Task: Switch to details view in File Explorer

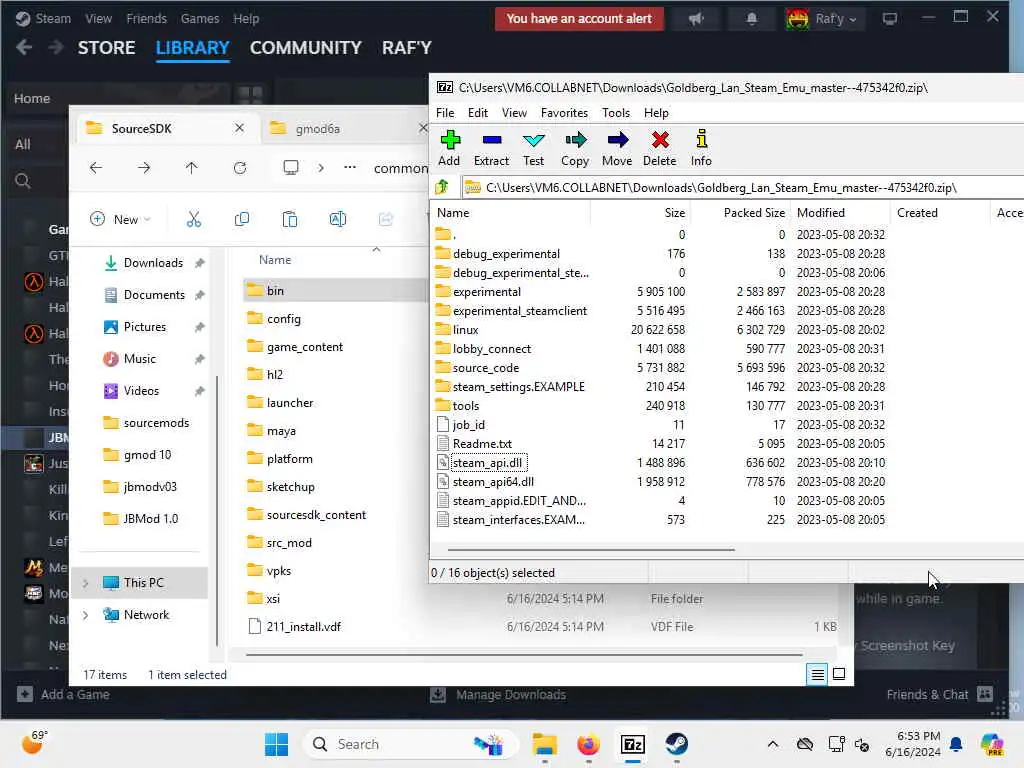Action: coord(817,674)
